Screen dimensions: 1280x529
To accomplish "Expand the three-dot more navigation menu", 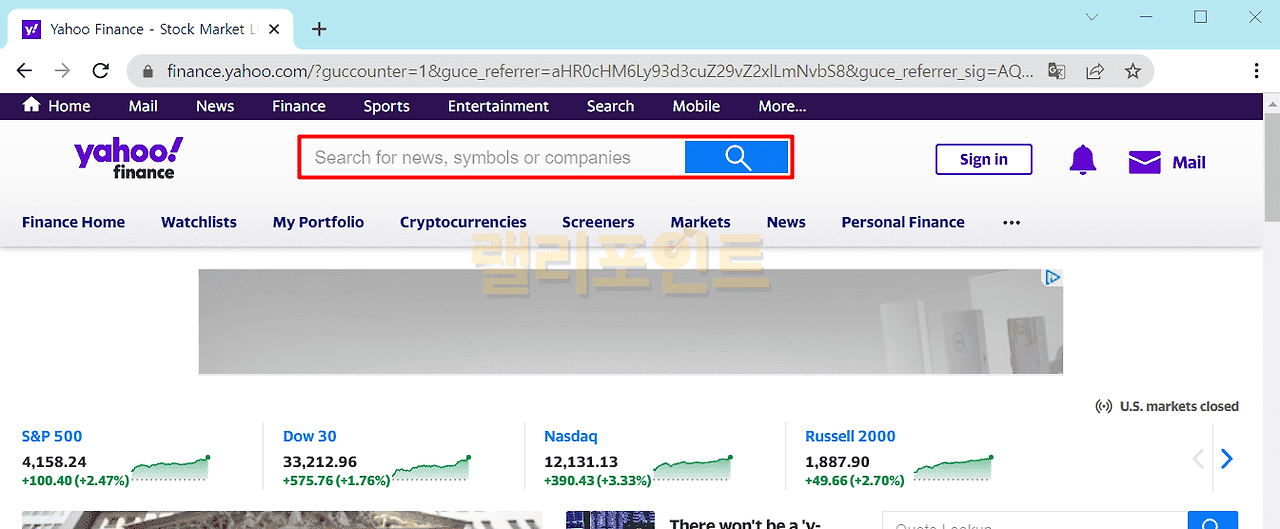I will [1011, 222].
